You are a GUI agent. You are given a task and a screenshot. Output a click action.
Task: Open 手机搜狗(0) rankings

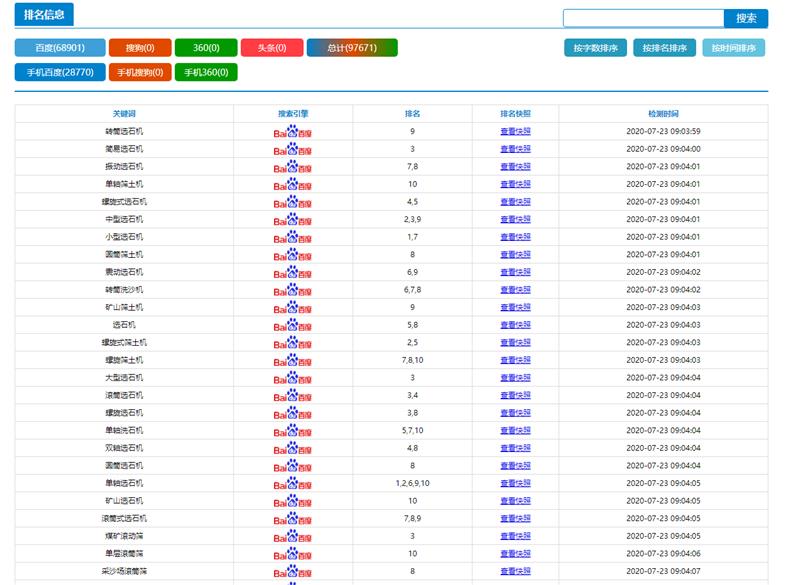point(140,72)
